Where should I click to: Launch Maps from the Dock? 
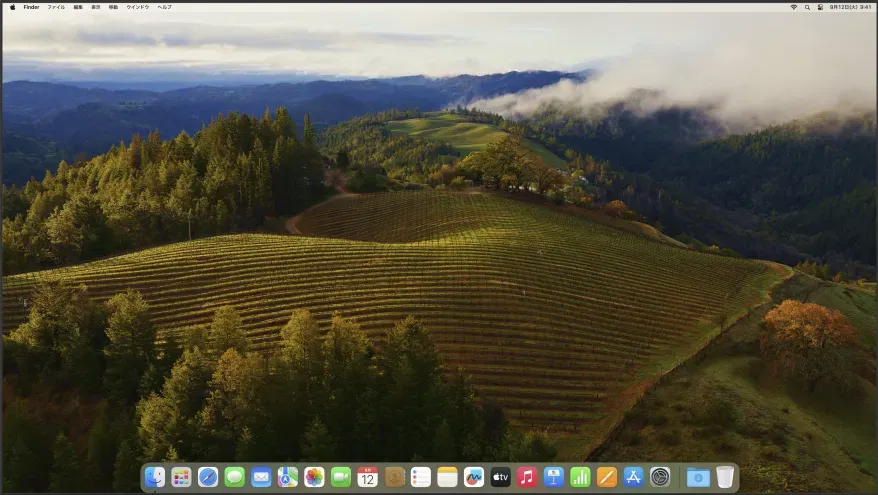[x=287, y=477]
